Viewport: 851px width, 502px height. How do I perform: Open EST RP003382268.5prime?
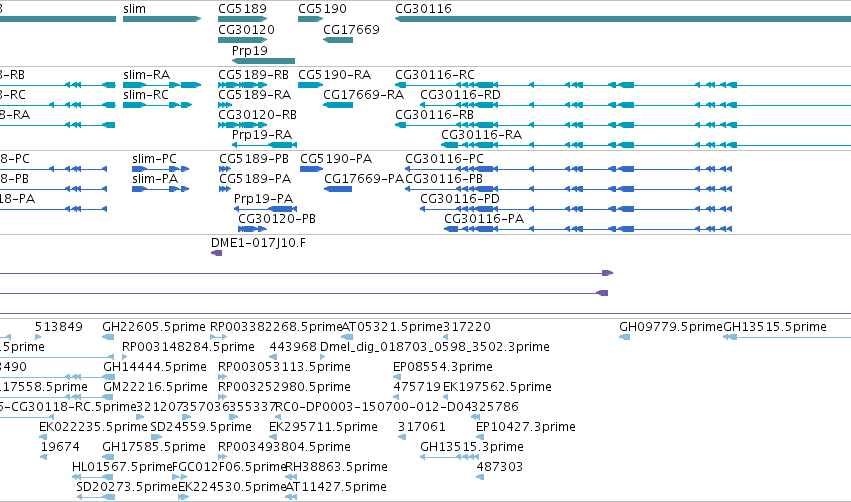click(276, 327)
